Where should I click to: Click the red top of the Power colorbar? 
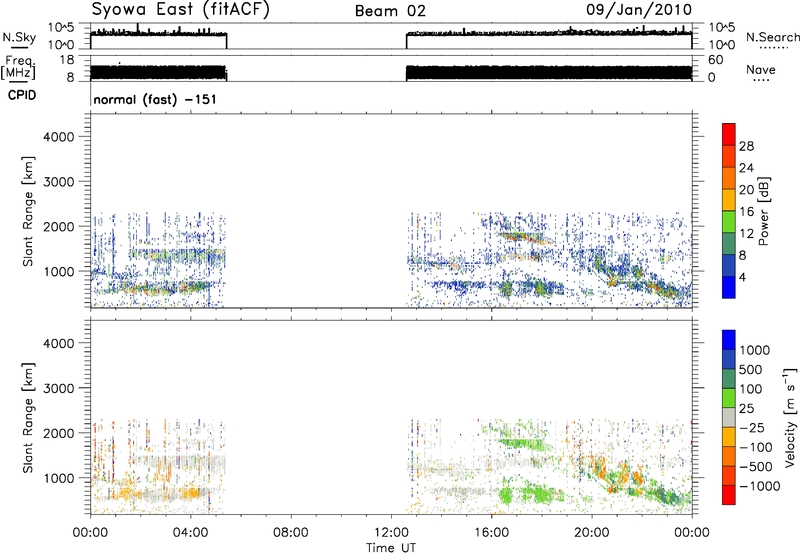pyautogui.click(x=729, y=134)
